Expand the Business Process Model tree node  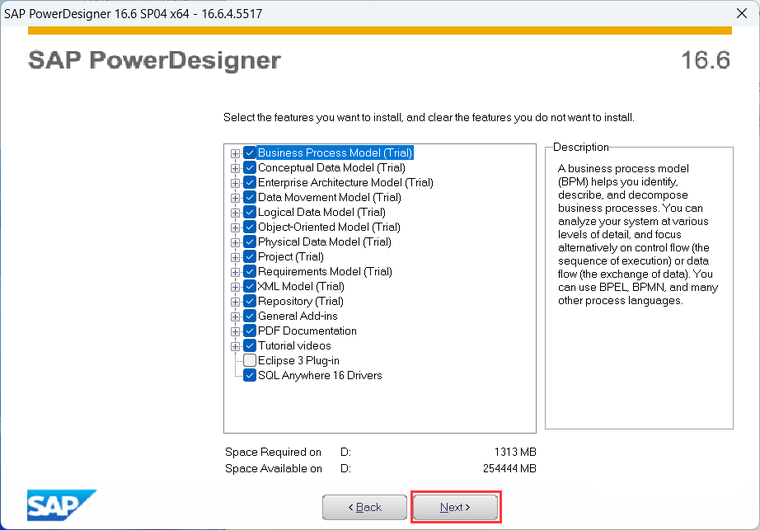point(235,154)
